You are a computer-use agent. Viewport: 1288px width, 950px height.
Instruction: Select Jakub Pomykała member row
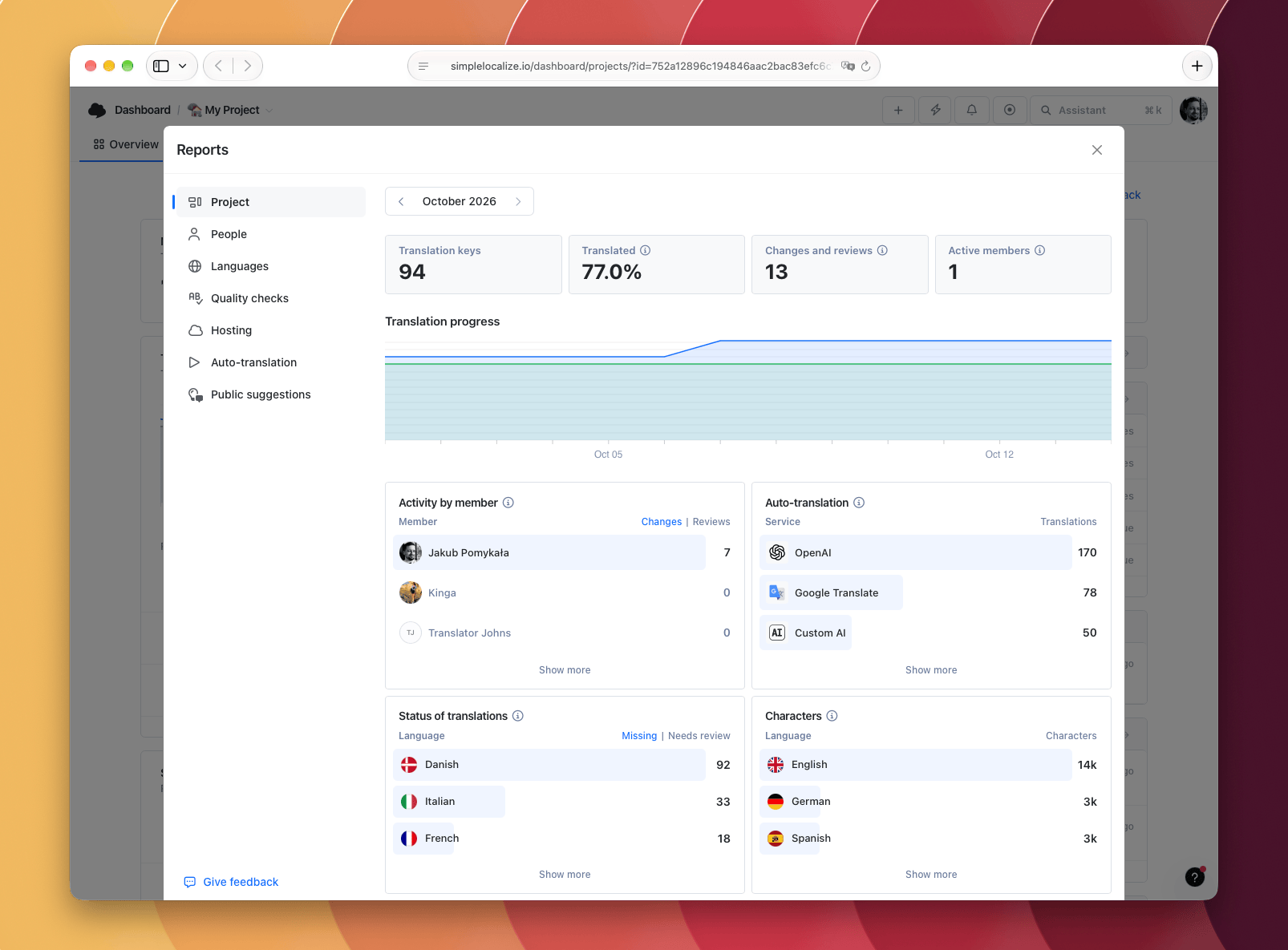[x=565, y=552]
